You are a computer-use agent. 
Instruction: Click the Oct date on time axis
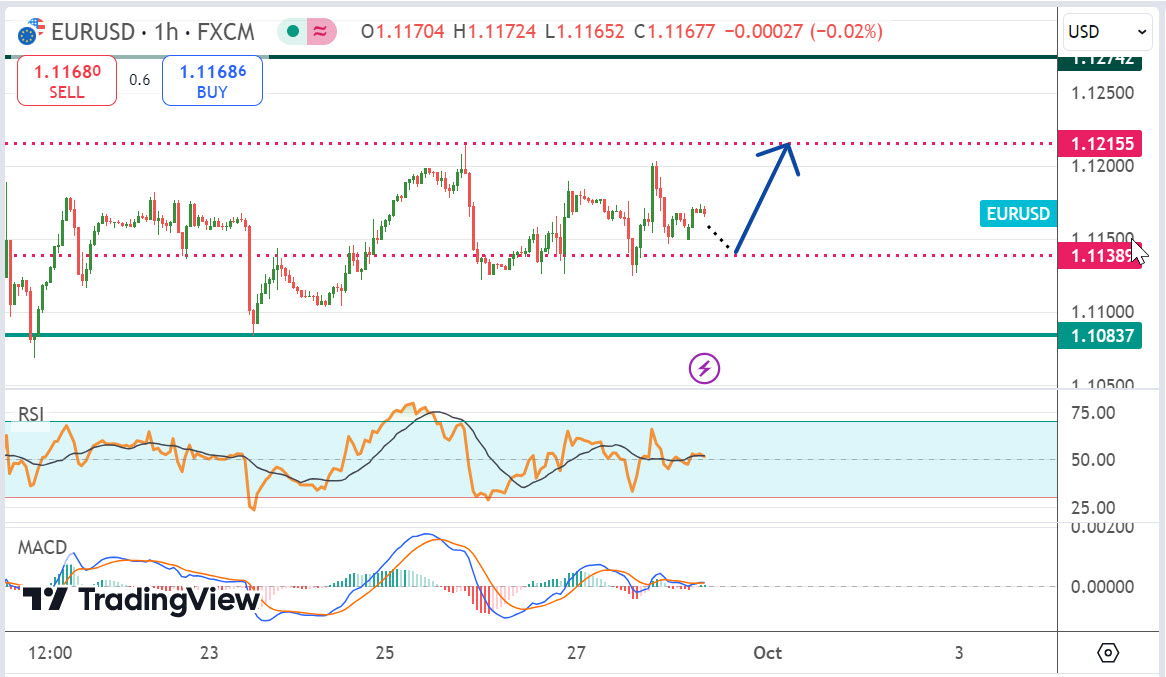tap(767, 653)
